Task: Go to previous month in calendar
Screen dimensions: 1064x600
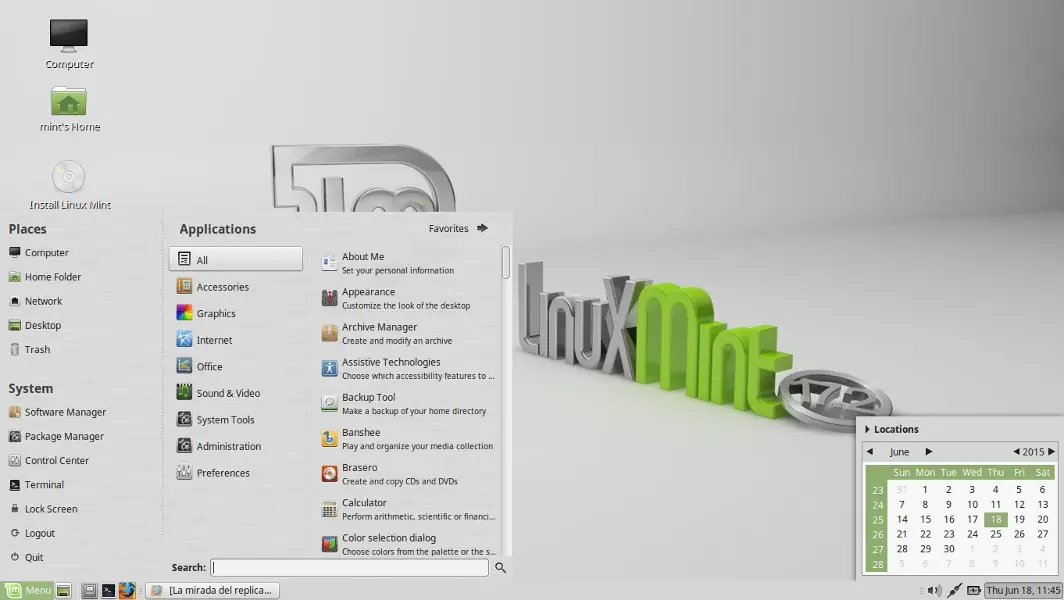Action: pos(870,451)
